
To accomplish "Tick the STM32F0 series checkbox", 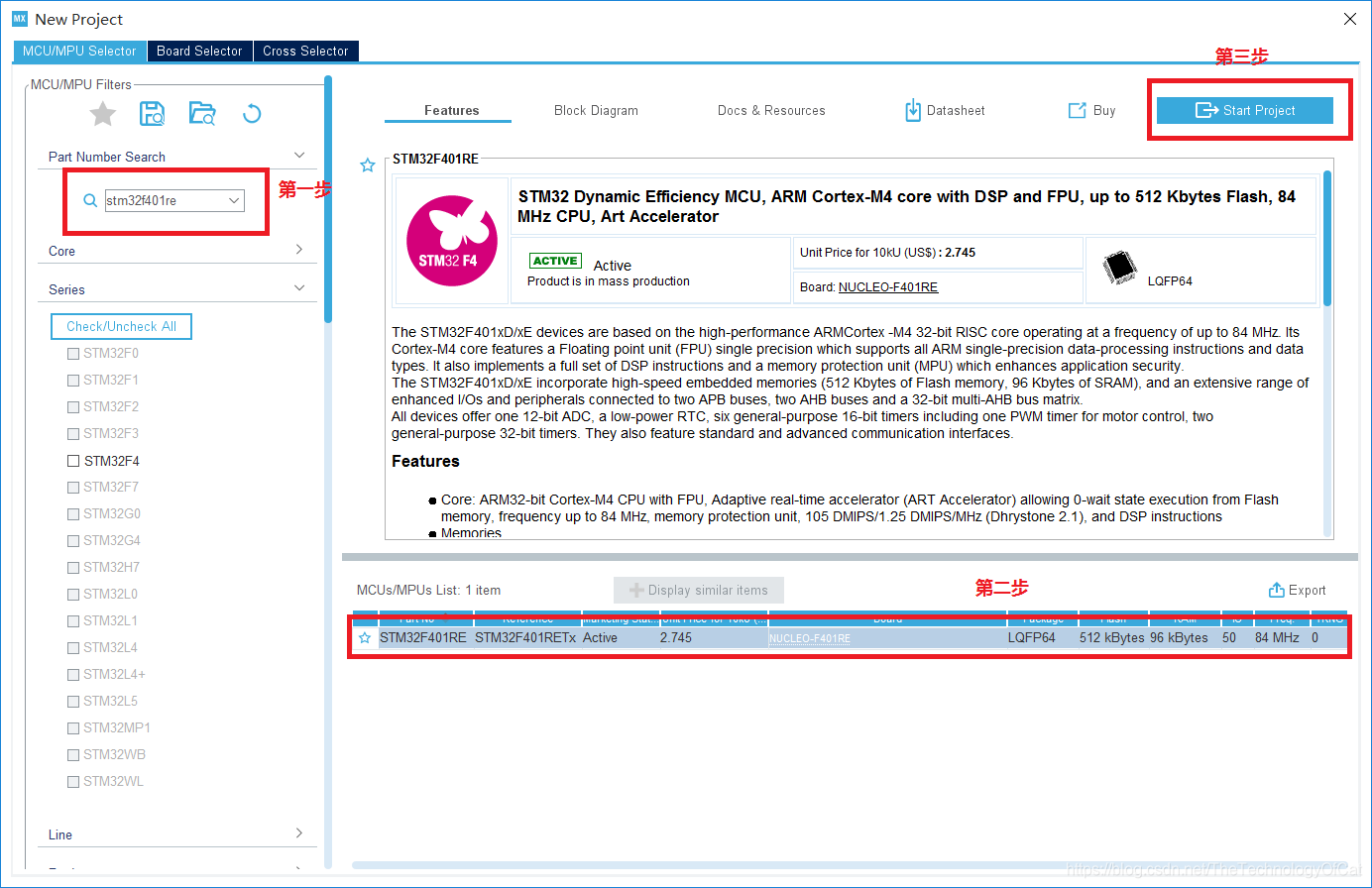I will [73, 353].
